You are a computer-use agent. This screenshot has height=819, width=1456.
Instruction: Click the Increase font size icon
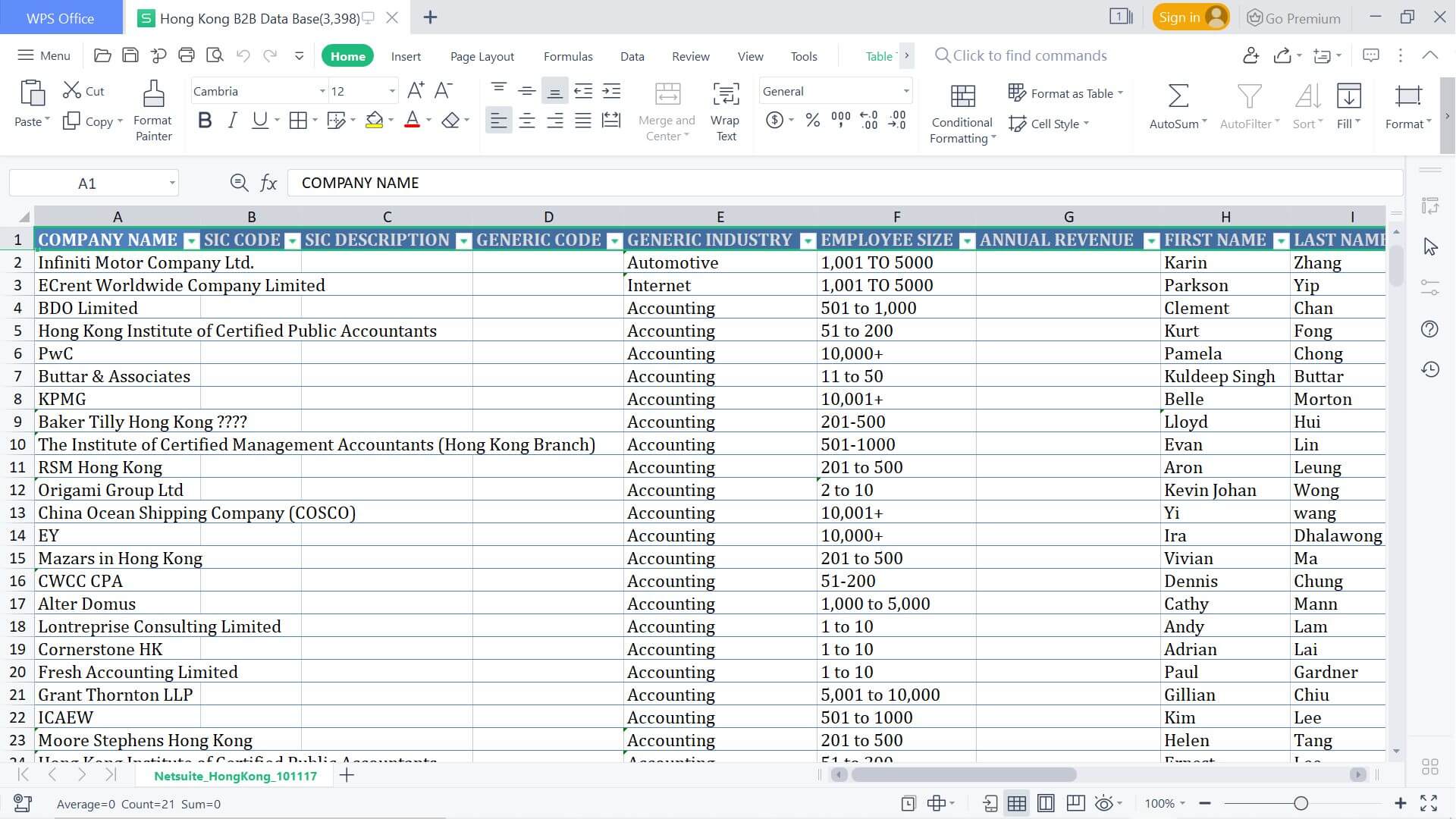[x=416, y=91]
